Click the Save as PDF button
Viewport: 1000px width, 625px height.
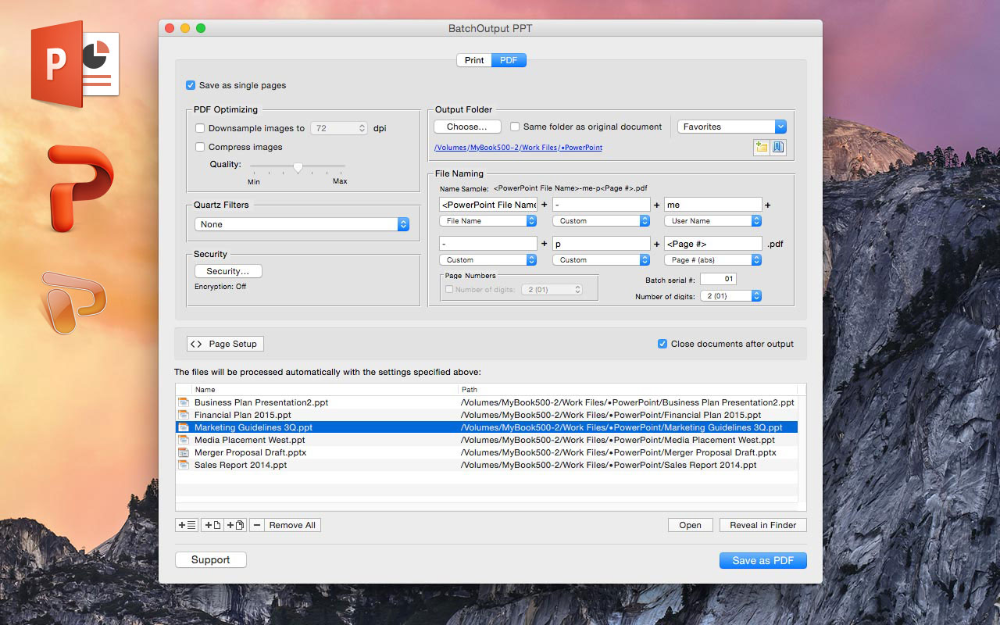click(x=762, y=560)
